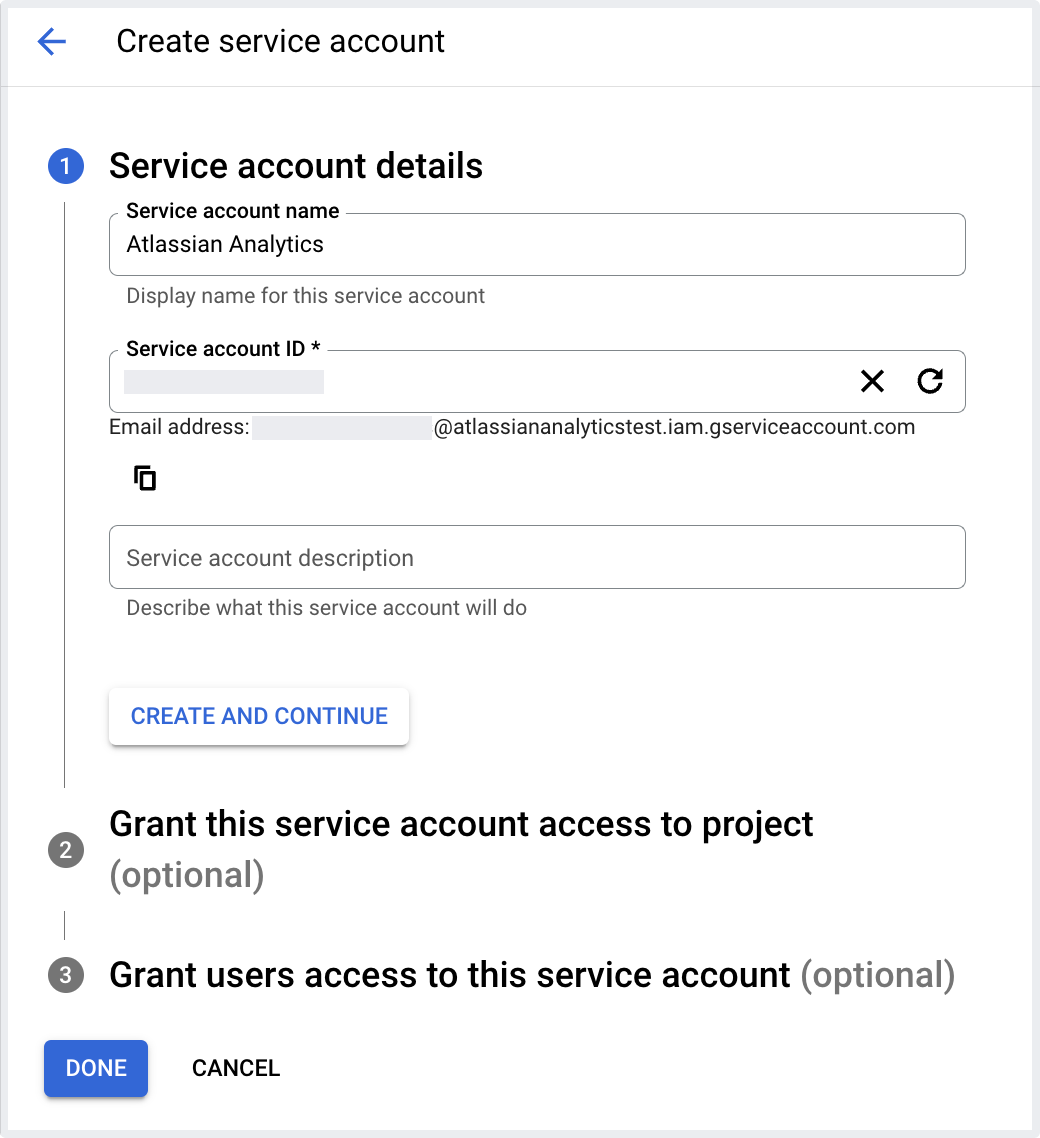This screenshot has height=1138, width=1040.
Task: Regenerate the Service account ID with refresh icon
Action: pos(930,381)
